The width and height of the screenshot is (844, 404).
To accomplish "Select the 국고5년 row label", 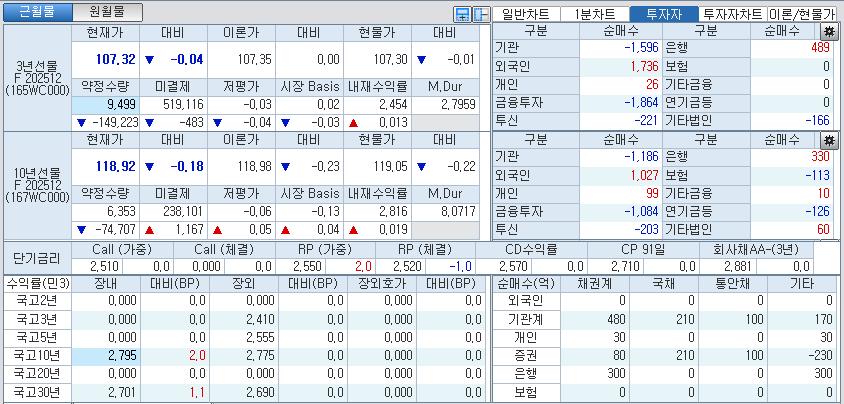I will (x=37, y=338).
